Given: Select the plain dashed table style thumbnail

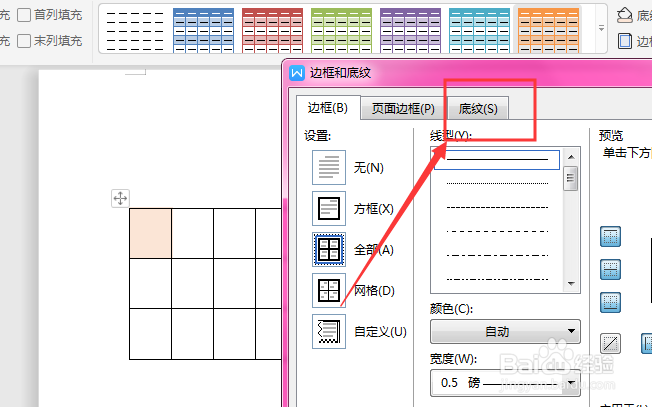Looking at the screenshot, I should click(135, 30).
